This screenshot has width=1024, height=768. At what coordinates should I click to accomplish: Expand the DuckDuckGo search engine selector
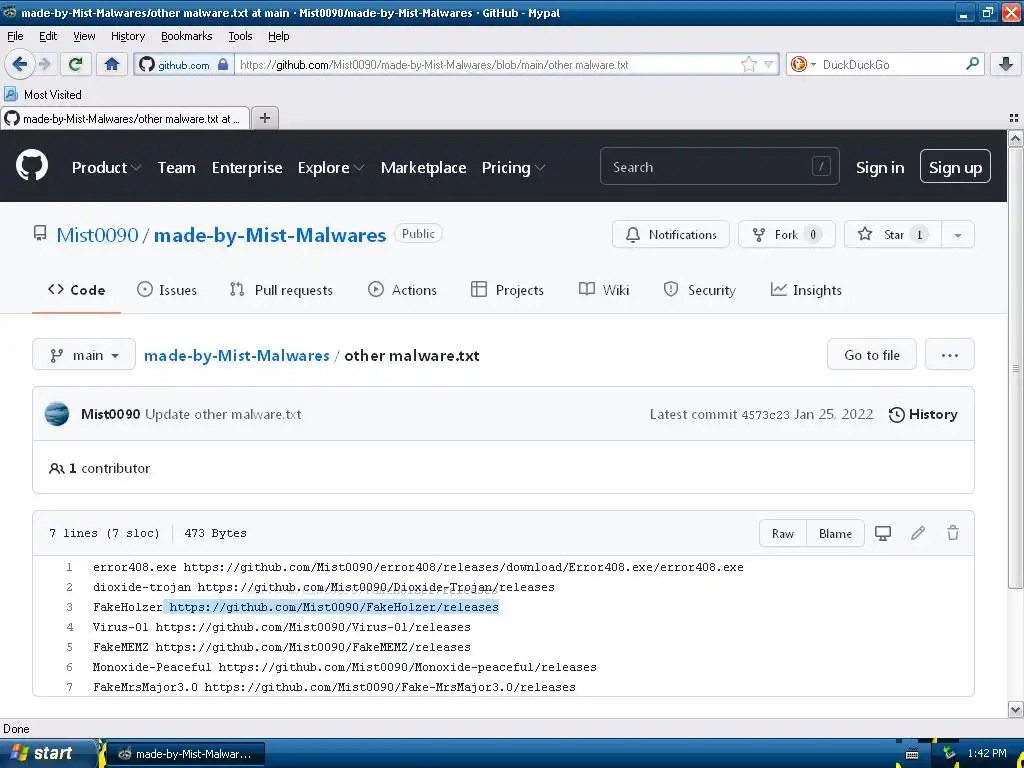(x=803, y=64)
